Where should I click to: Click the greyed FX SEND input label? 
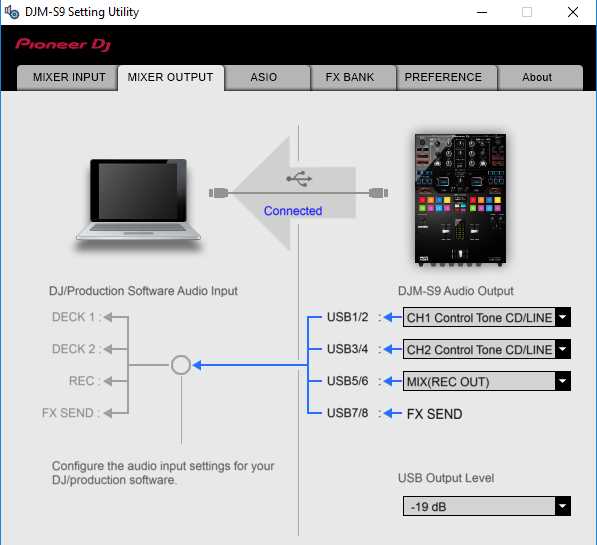point(67,413)
